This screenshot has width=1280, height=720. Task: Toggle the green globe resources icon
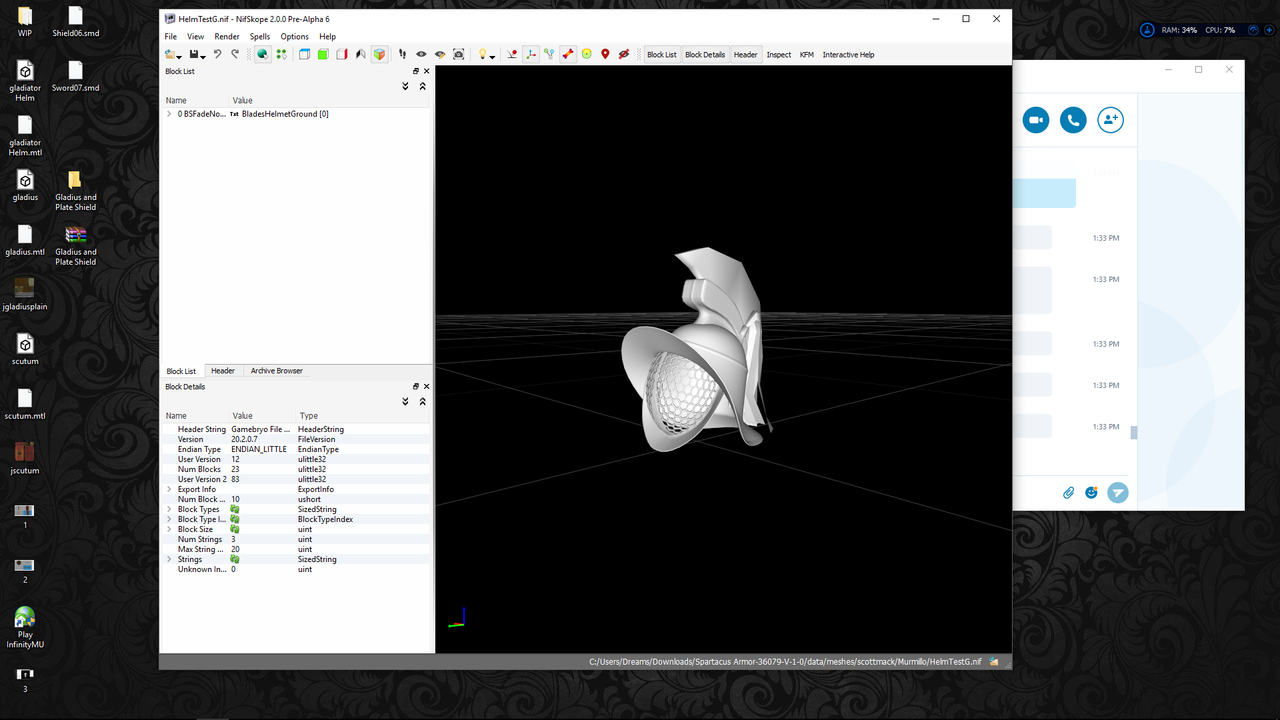click(x=262, y=54)
